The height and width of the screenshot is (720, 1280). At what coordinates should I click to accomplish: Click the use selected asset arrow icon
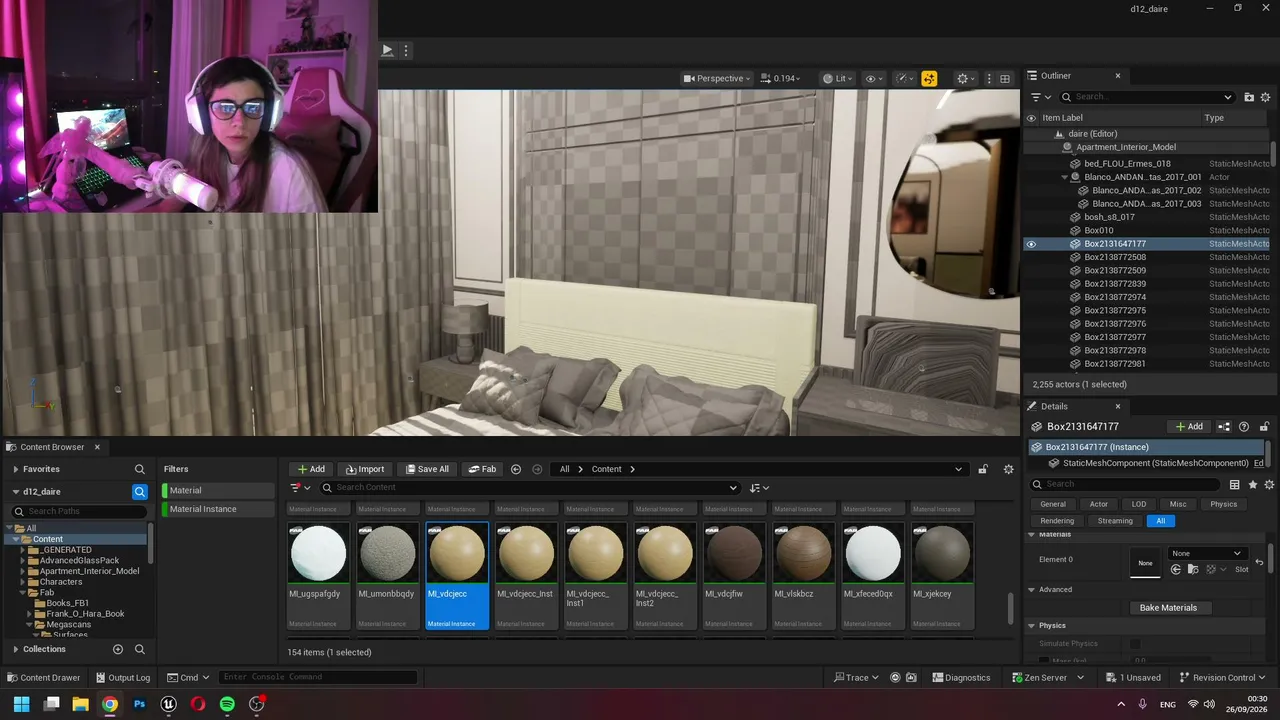(x=1176, y=569)
